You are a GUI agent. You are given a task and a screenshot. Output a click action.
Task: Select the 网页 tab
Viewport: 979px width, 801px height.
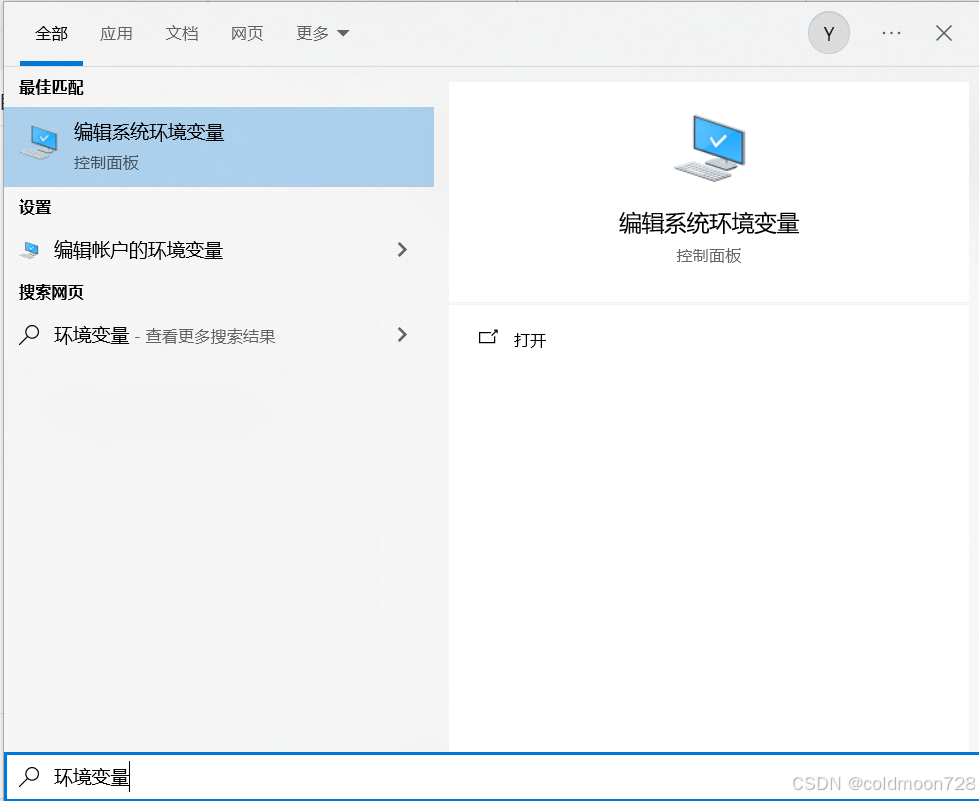pyautogui.click(x=247, y=34)
